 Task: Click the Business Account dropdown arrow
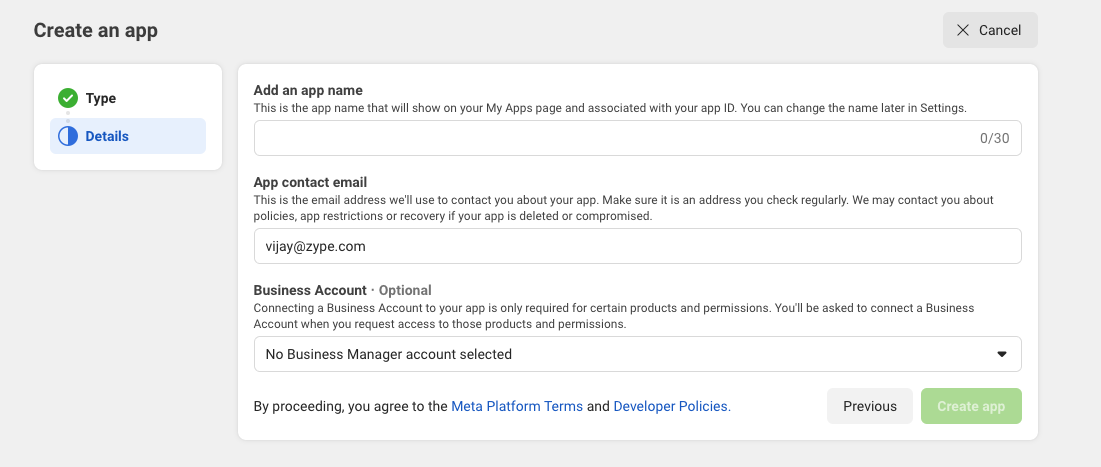[x=1002, y=354]
